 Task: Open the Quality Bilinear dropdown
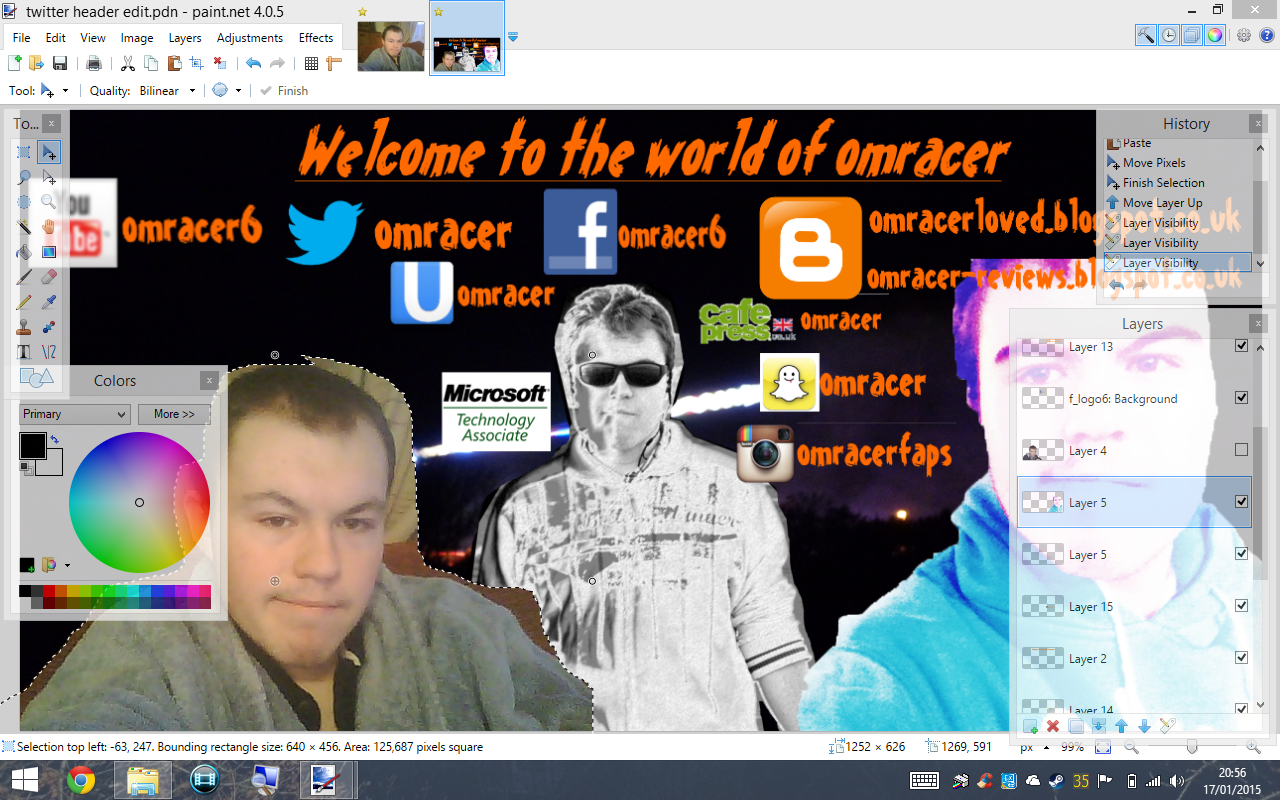167,91
